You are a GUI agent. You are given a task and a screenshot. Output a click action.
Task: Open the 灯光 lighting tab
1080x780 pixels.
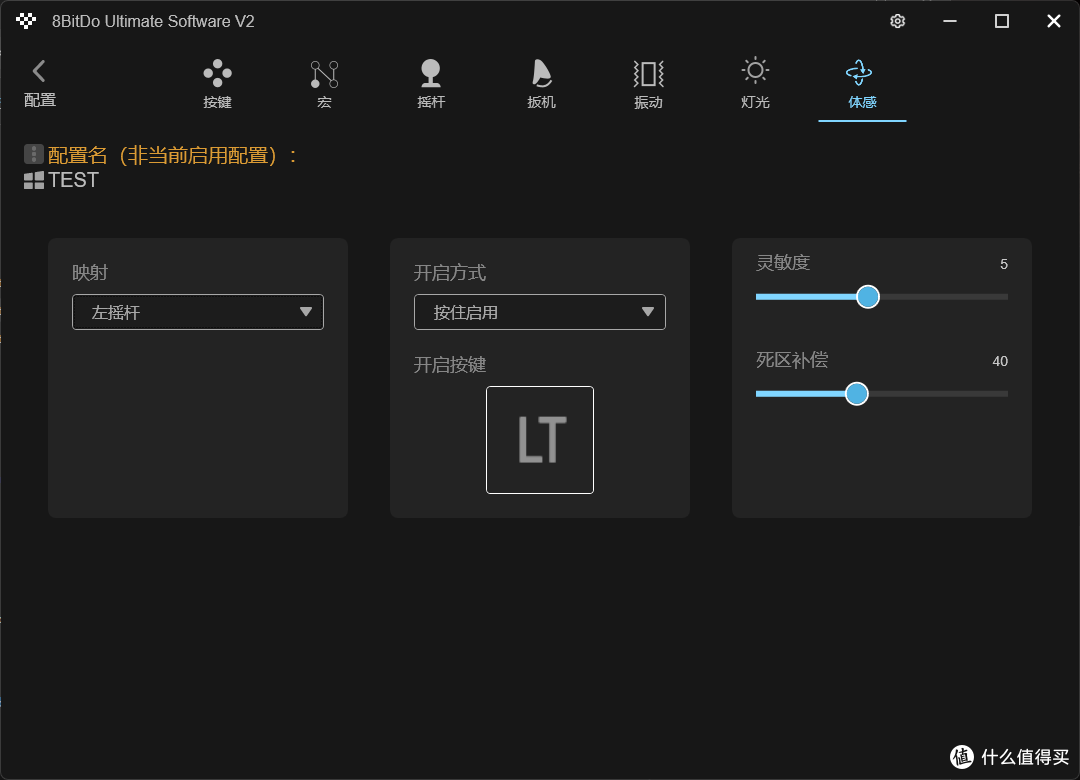click(755, 84)
